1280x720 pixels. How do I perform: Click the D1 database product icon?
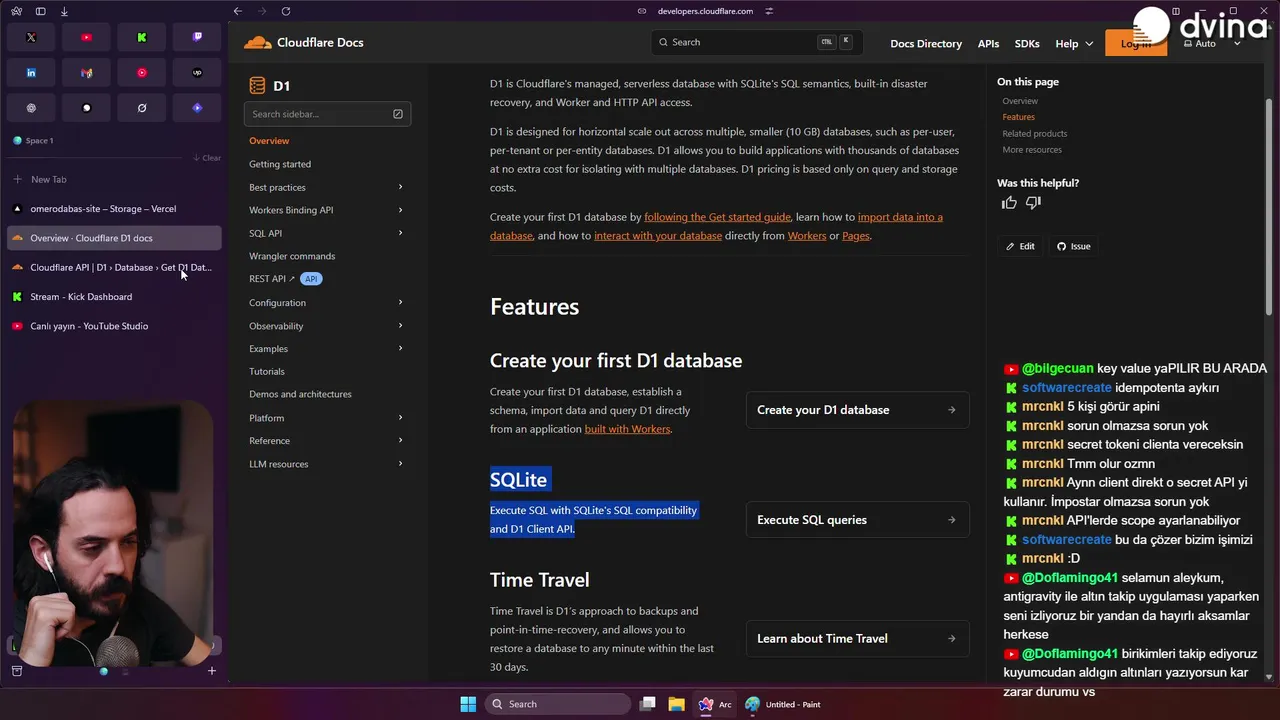[x=257, y=86]
